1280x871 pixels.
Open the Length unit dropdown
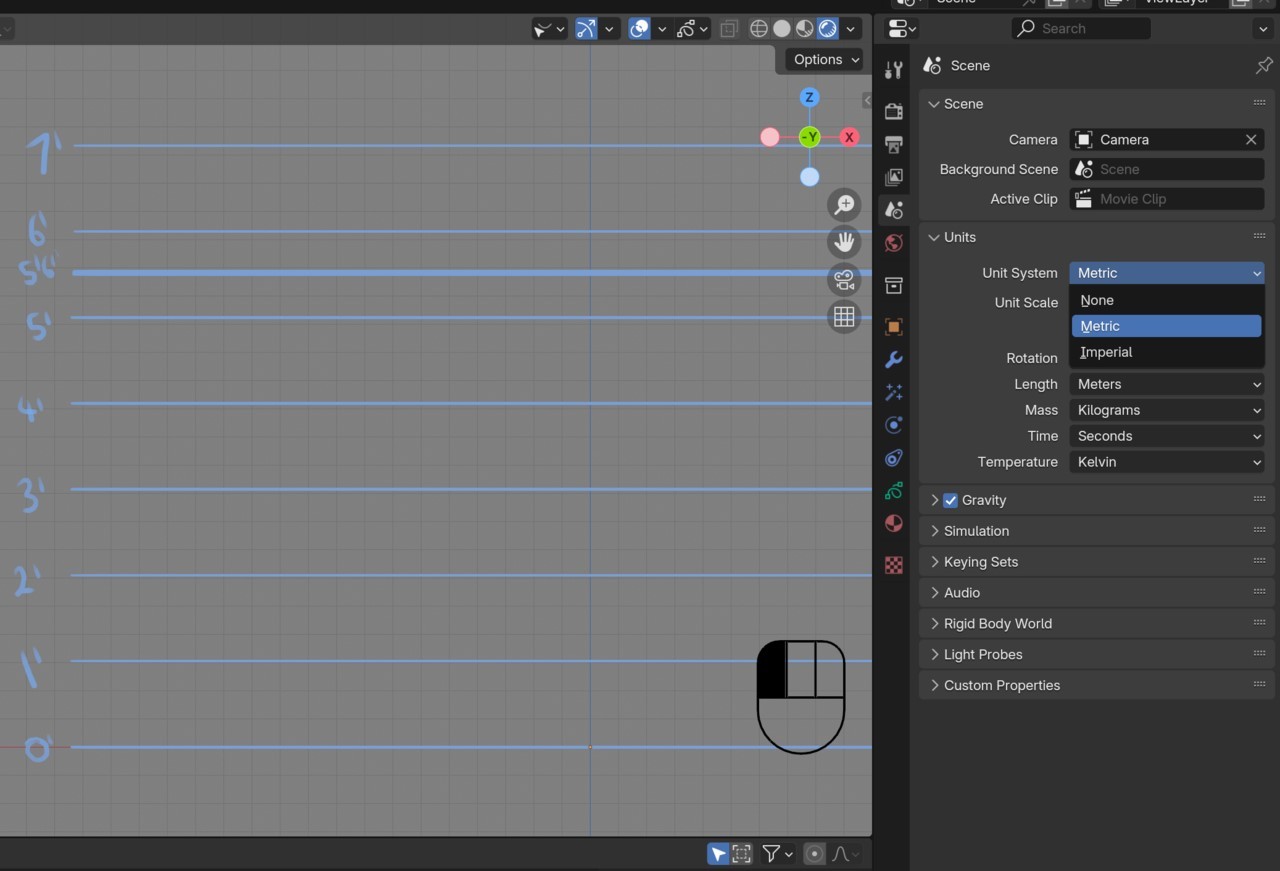1167,384
